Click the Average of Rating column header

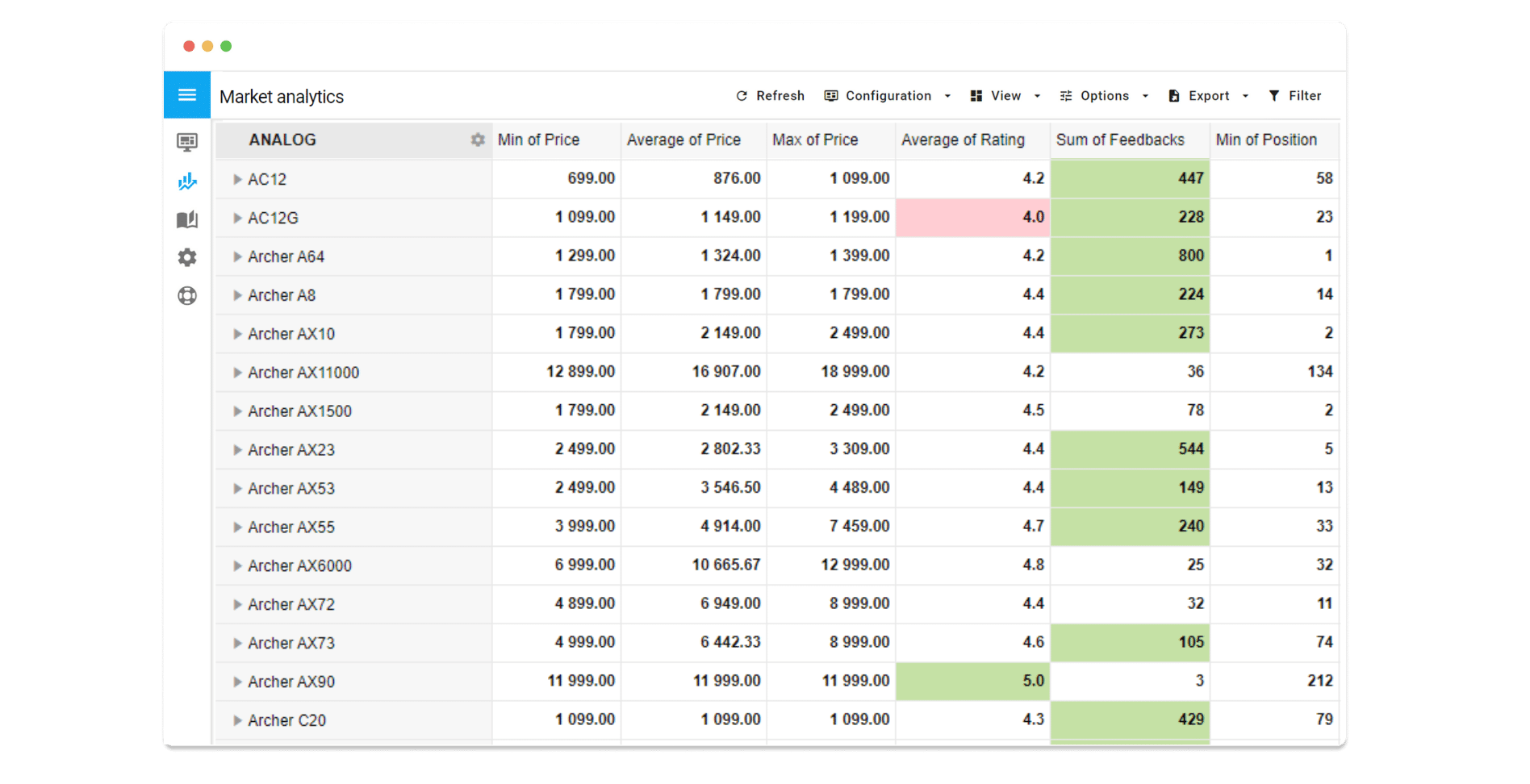963,140
